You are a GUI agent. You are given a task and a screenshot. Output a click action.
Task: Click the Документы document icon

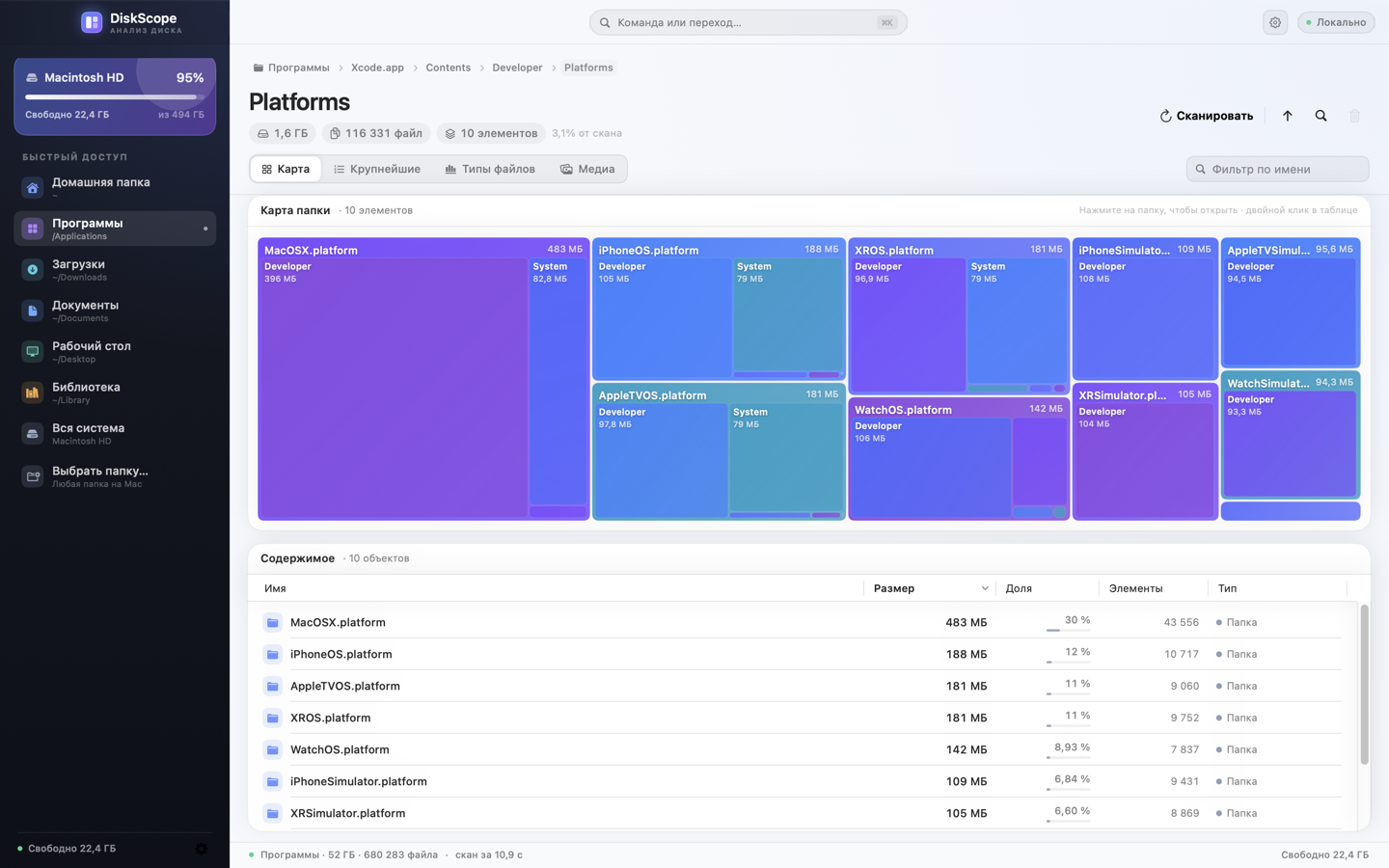coord(33,311)
